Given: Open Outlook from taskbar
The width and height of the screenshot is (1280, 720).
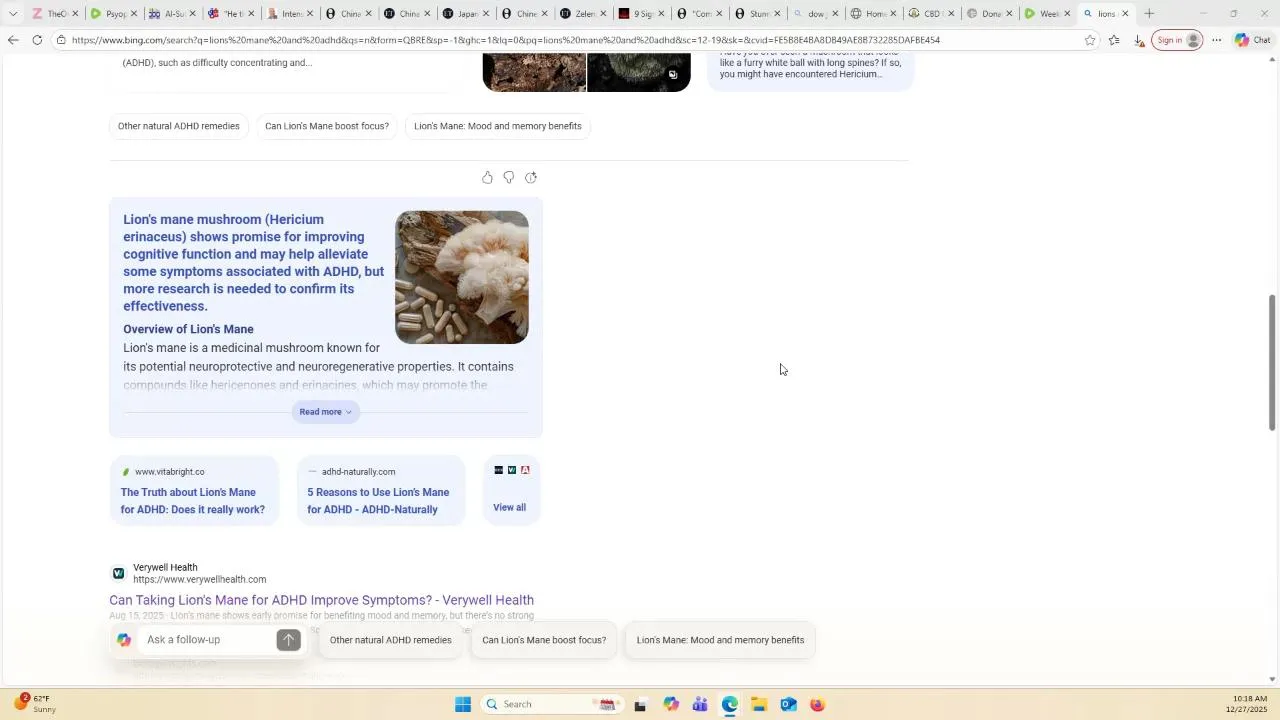Looking at the screenshot, I should coord(788,704).
